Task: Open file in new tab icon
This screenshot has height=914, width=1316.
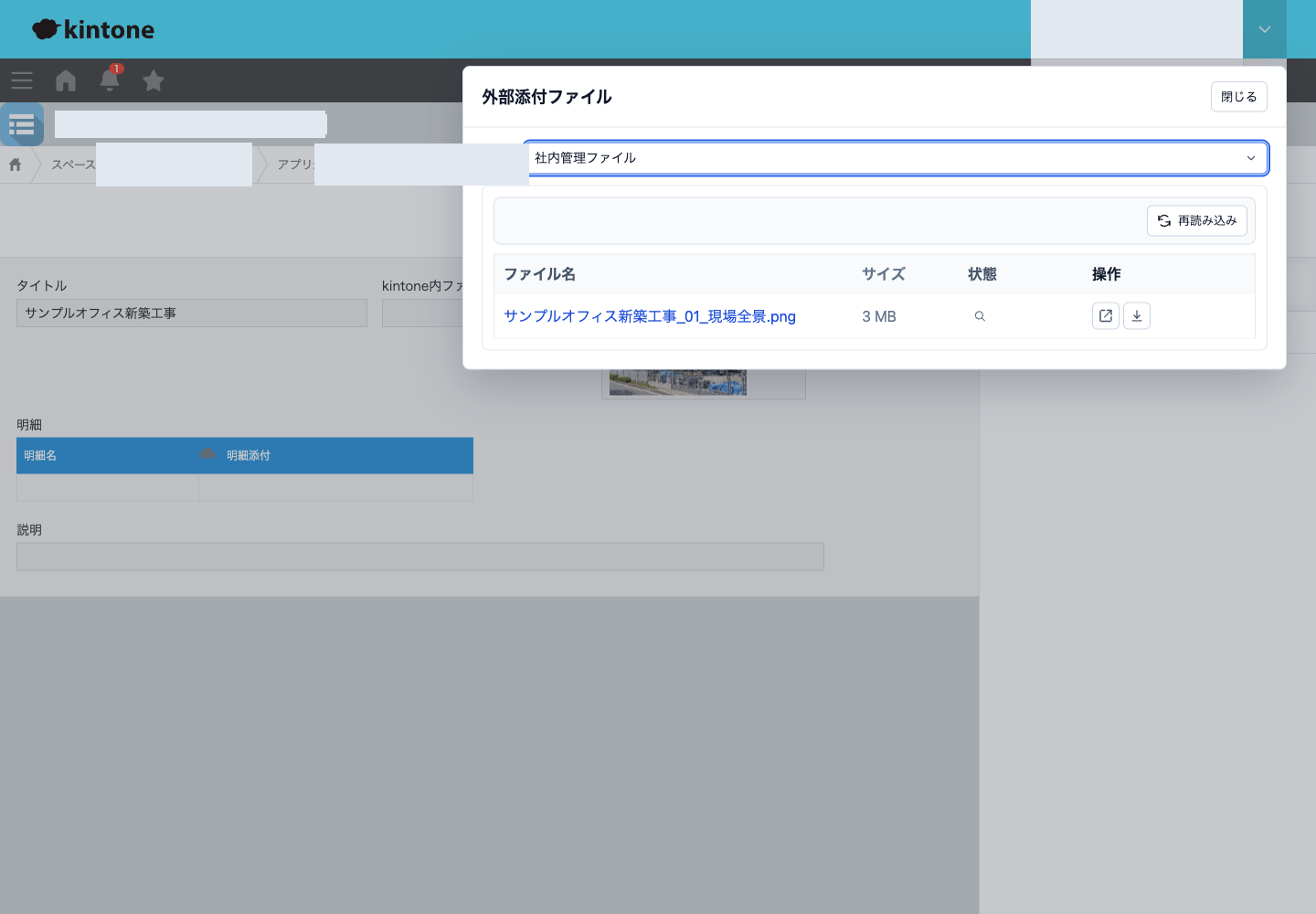Action: tap(1106, 316)
